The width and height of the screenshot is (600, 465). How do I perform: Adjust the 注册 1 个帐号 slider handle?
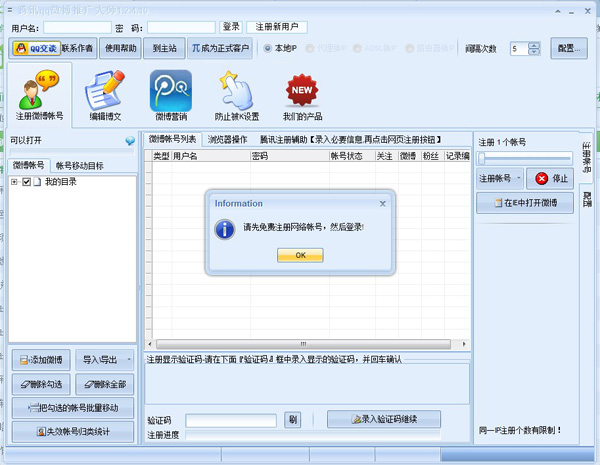pyautogui.click(x=482, y=158)
